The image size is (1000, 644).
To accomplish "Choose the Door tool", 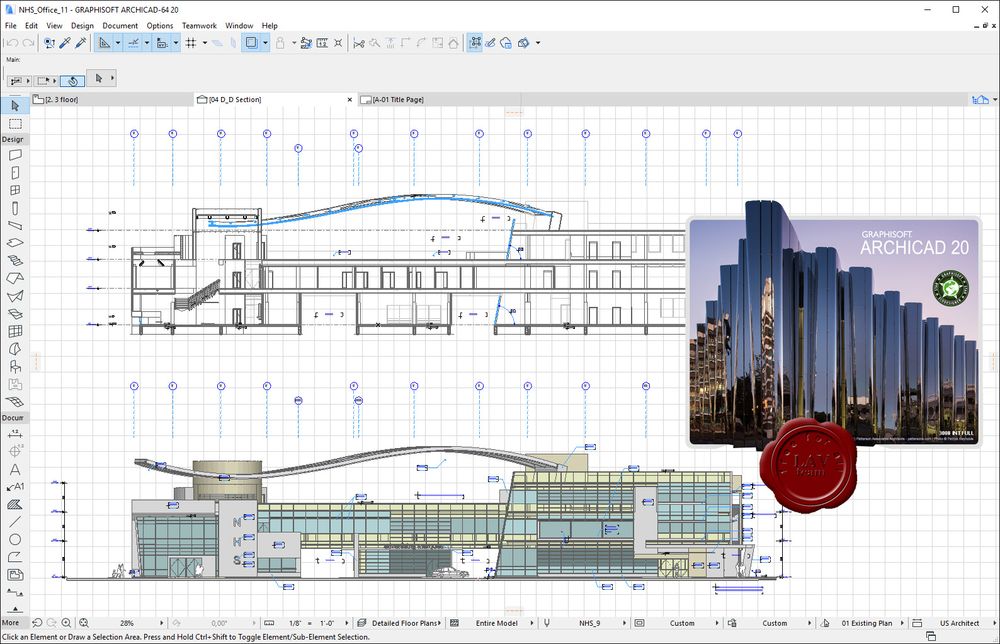I will [x=15, y=172].
